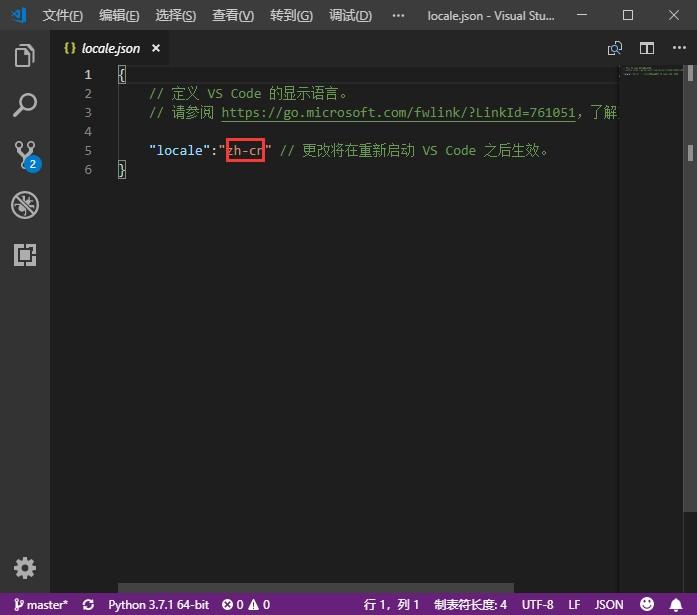
Task: Open the Search view in activity bar
Action: pyautogui.click(x=24, y=105)
